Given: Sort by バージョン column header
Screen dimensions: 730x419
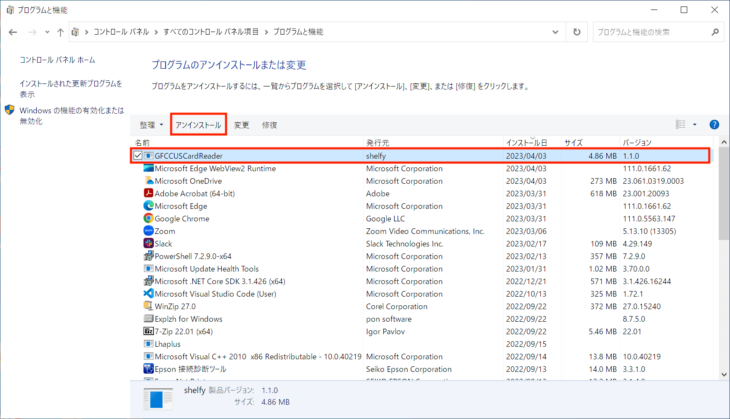Looking at the screenshot, I should [x=637, y=142].
